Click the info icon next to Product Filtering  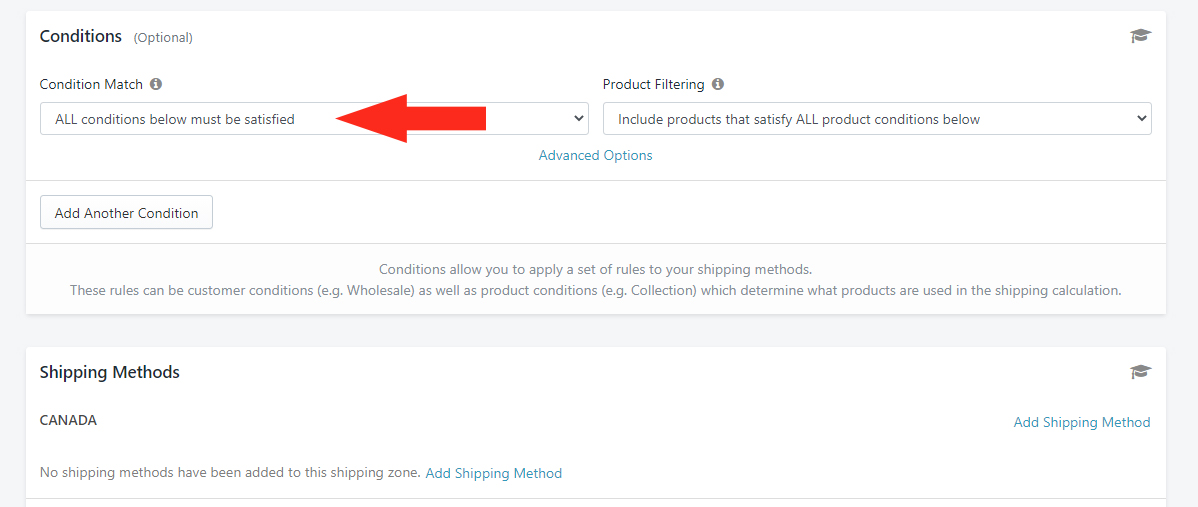pyautogui.click(x=717, y=84)
